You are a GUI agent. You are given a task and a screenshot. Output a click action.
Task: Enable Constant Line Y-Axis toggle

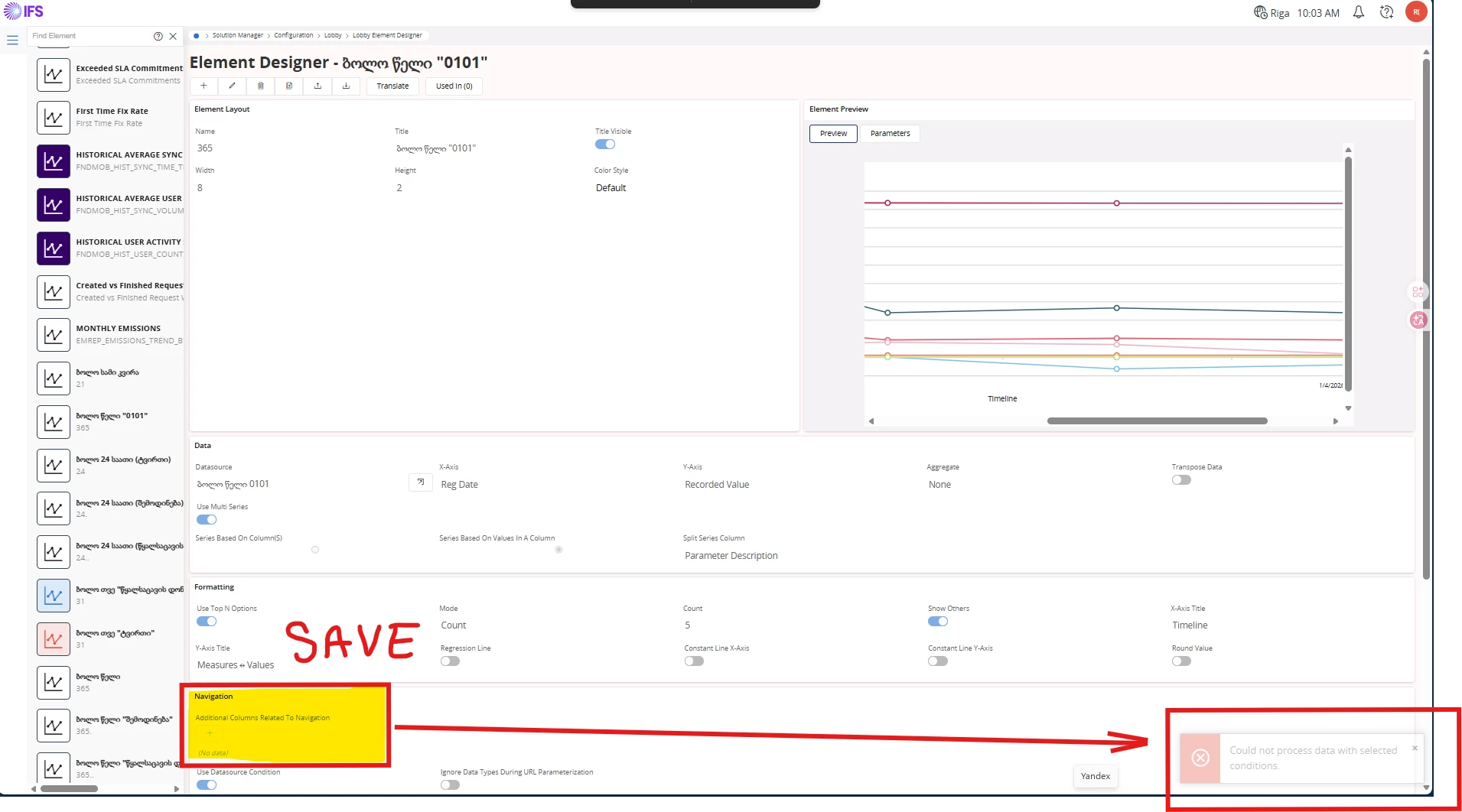click(938, 661)
